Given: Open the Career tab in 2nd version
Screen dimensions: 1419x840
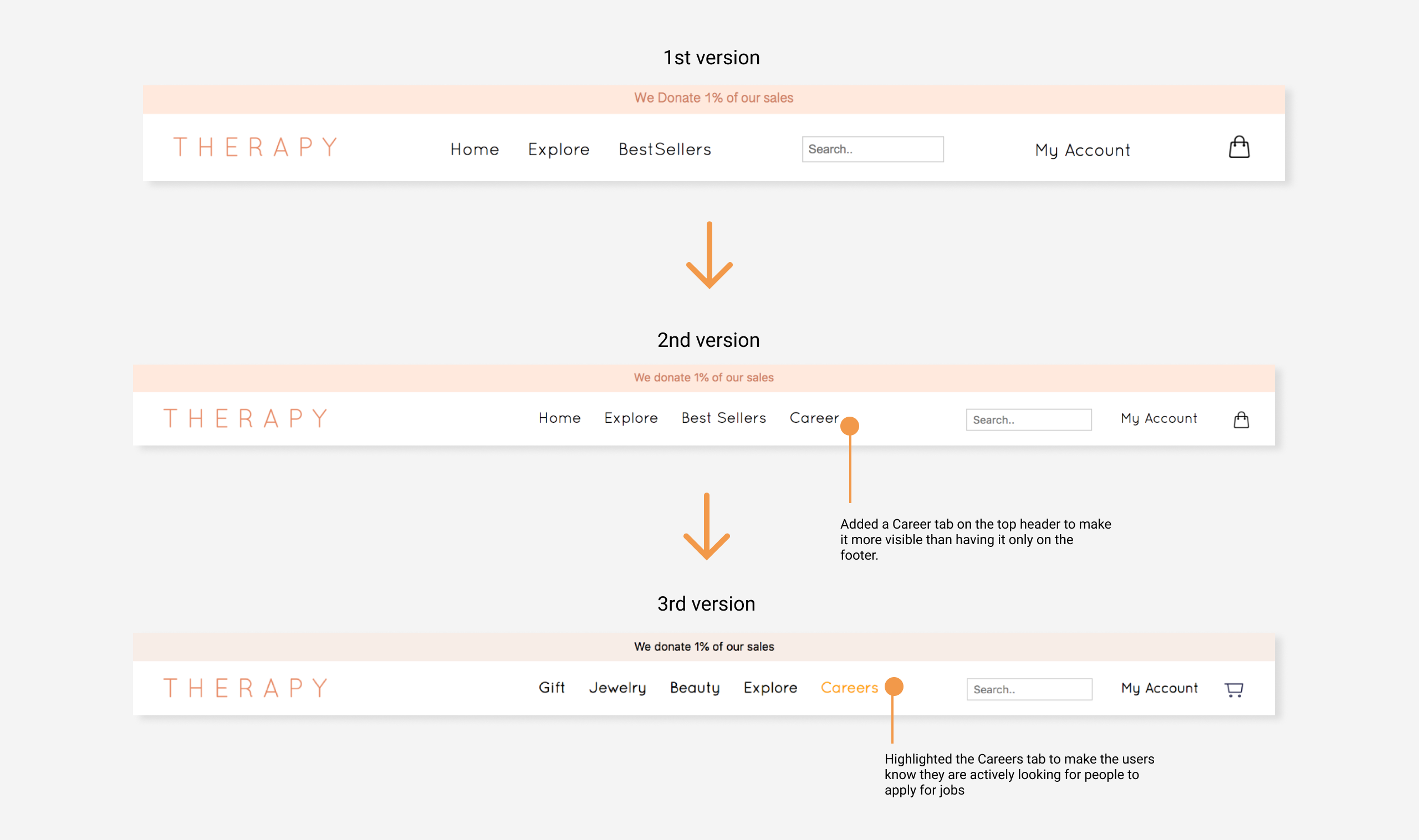Looking at the screenshot, I should (x=814, y=418).
